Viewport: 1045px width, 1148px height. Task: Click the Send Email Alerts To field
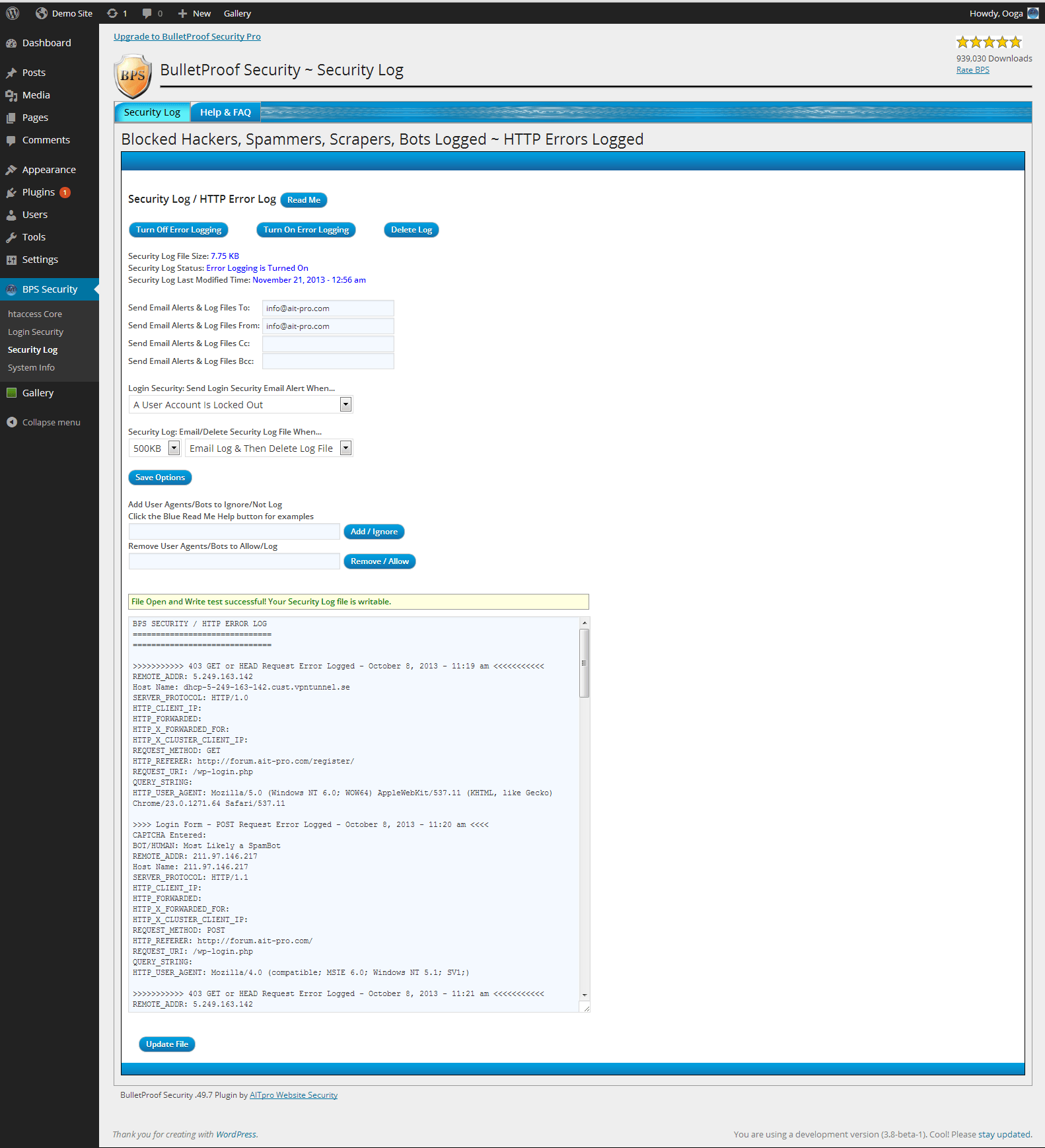click(328, 308)
